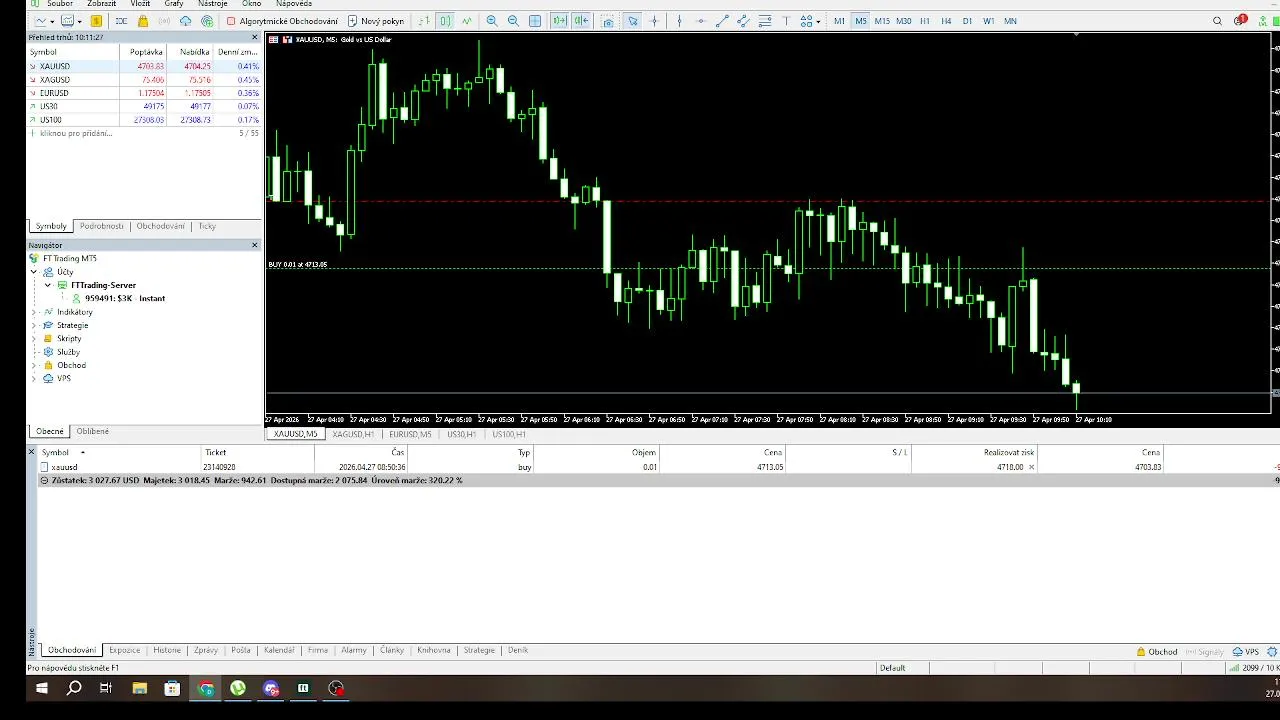Switch to Oblíbené tab in Navigator

tap(93, 431)
